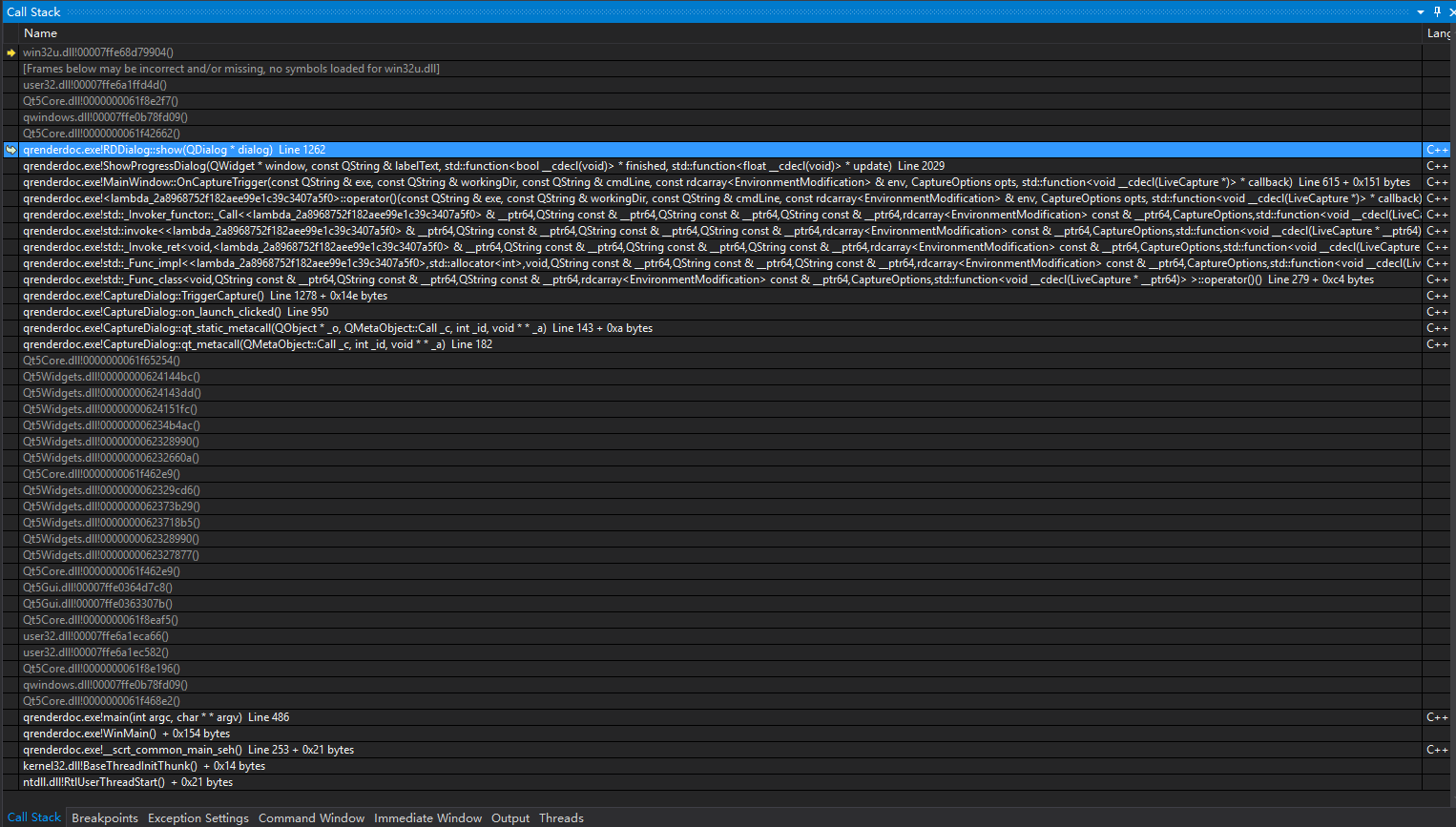Image resolution: width=1456 pixels, height=827 pixels.
Task: Click the green arrow beside RDDialog::show frame
Action: click(10, 149)
